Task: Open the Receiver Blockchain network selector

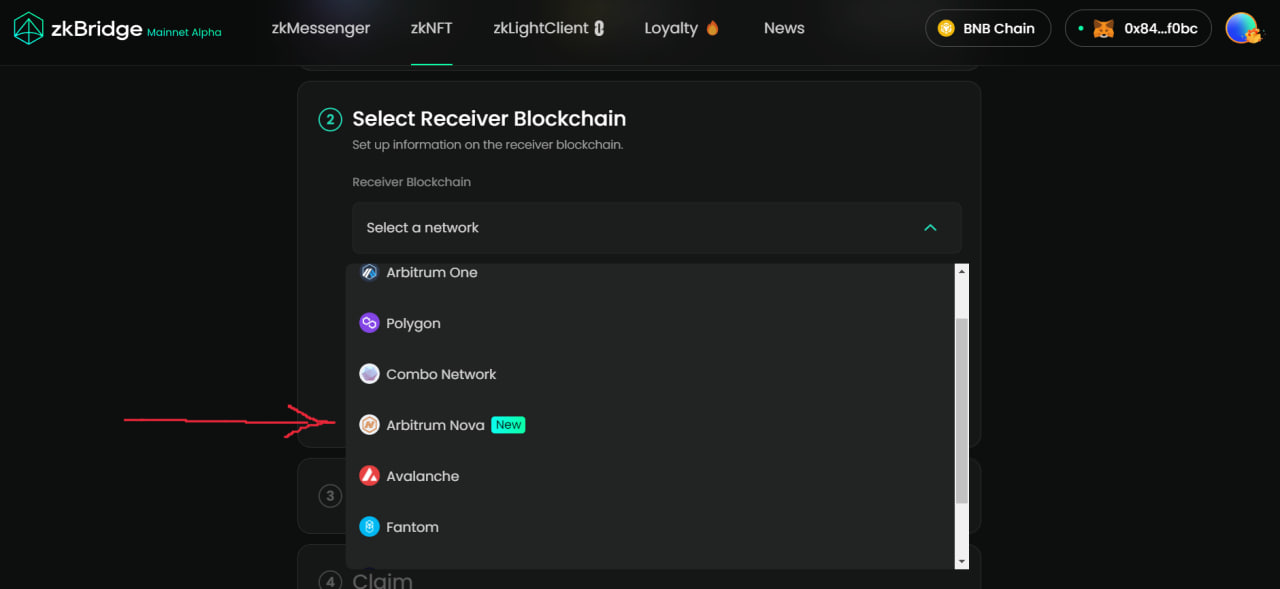Action: pyautogui.click(x=655, y=227)
